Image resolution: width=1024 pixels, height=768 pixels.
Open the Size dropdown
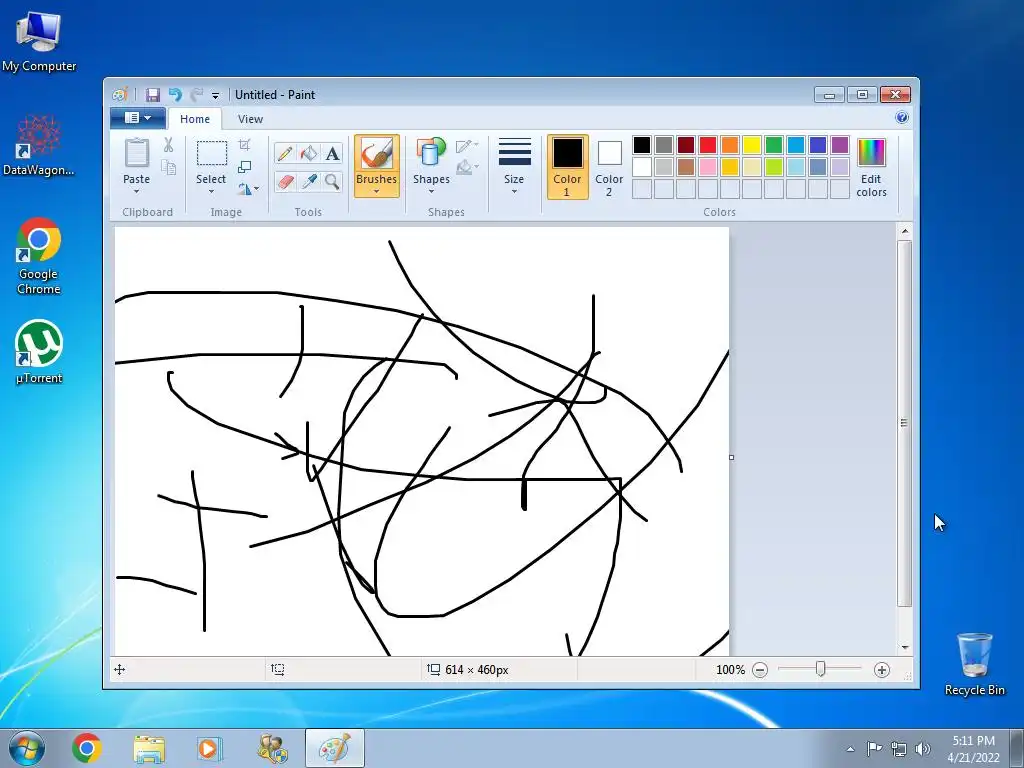point(514,167)
